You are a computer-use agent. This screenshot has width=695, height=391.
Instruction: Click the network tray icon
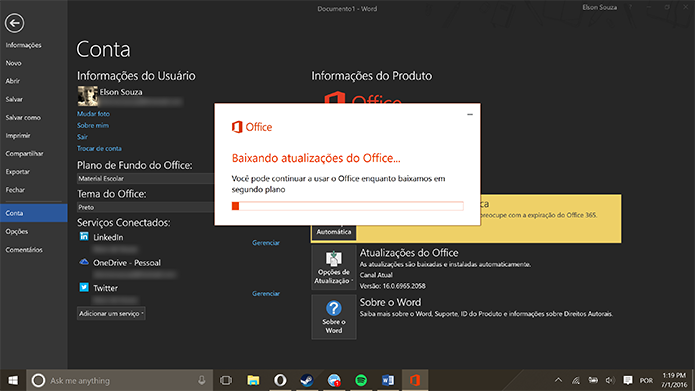(576, 380)
